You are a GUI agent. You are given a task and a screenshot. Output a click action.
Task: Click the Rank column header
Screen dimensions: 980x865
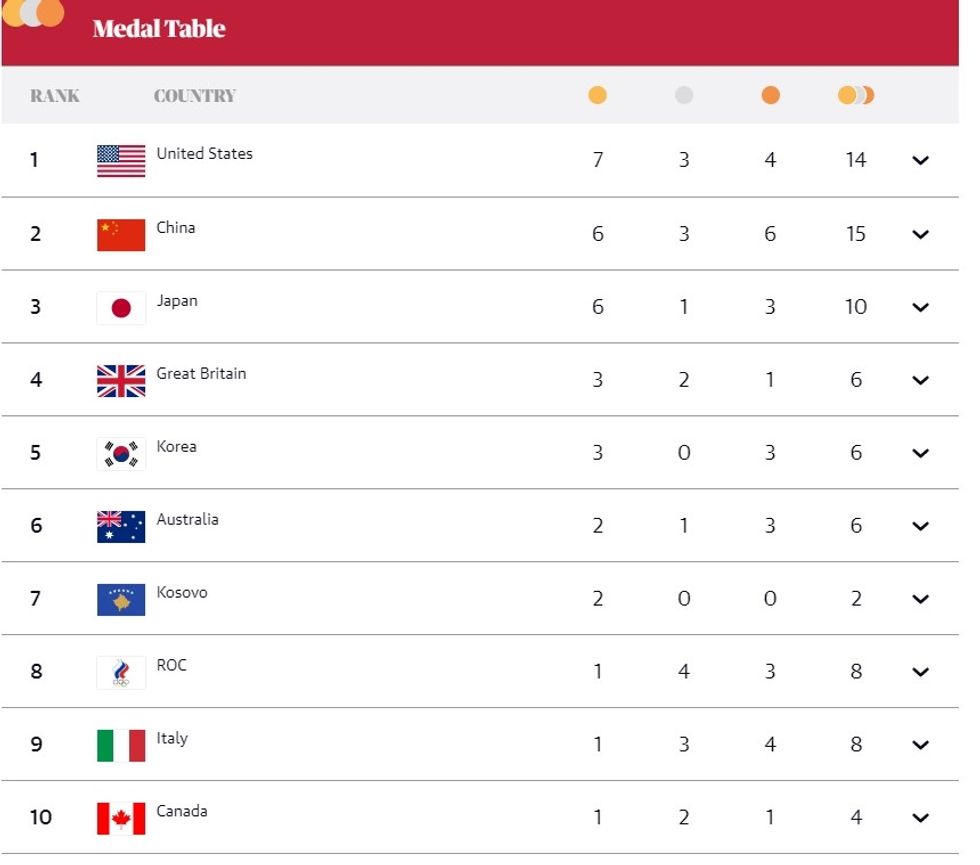(x=55, y=96)
